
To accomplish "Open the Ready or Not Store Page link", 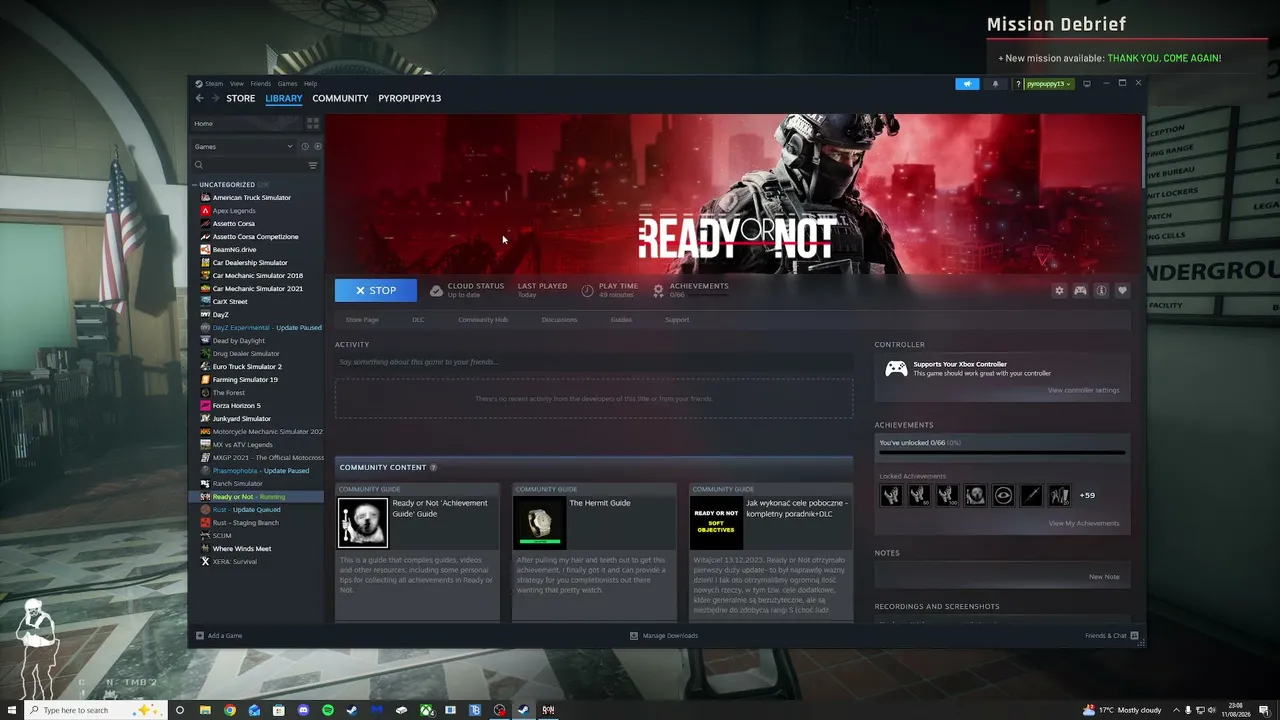I will (362, 320).
